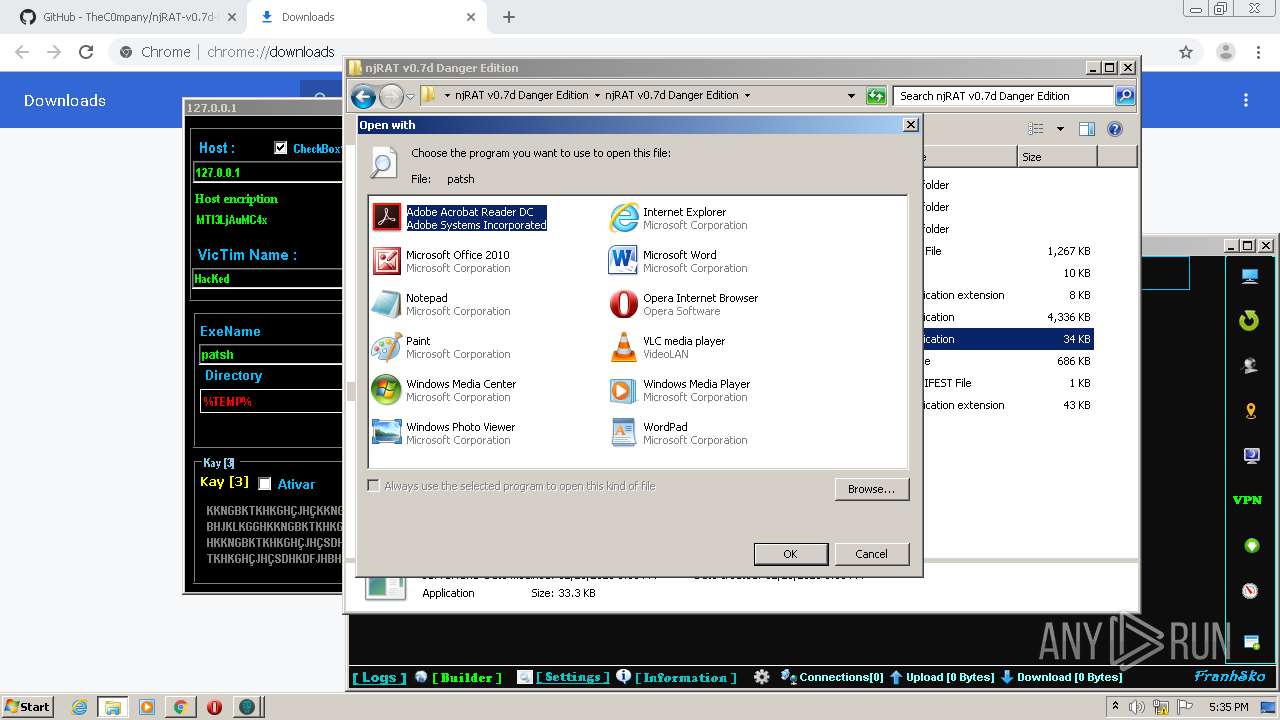The image size is (1280, 720).
Task: Cancel the Open with dialog
Action: [x=871, y=554]
